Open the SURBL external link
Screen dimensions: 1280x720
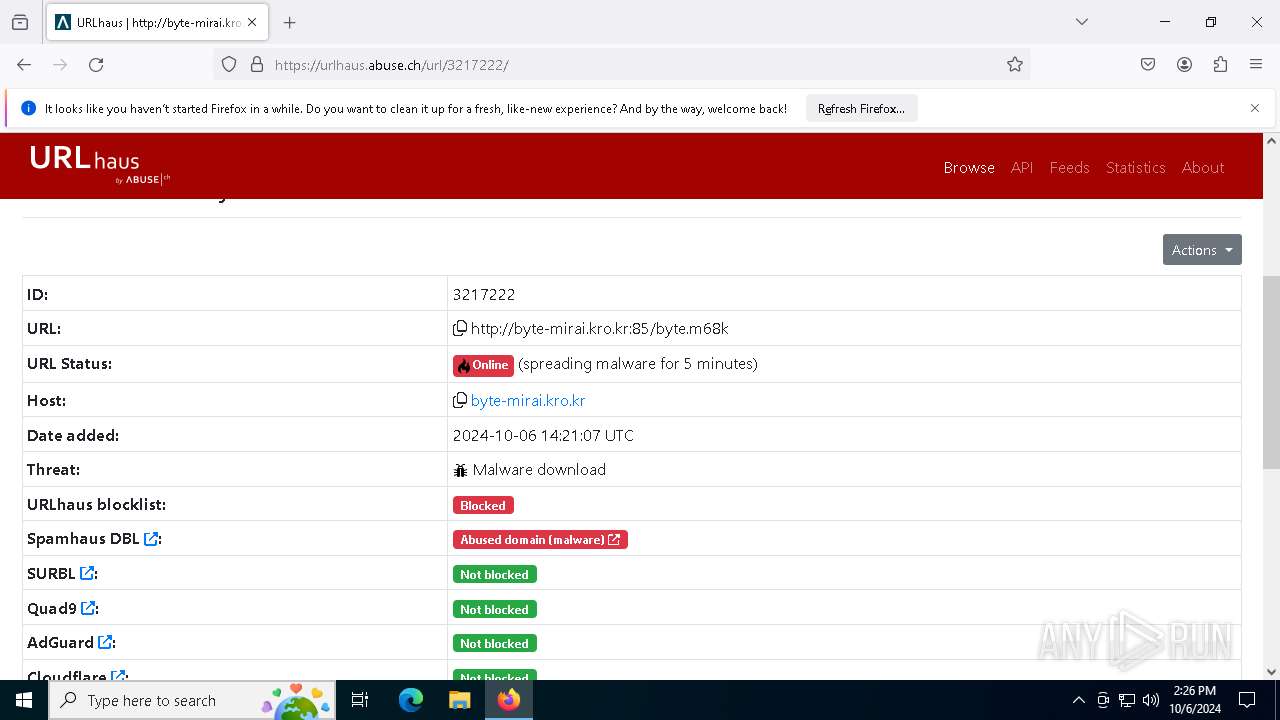(87, 573)
